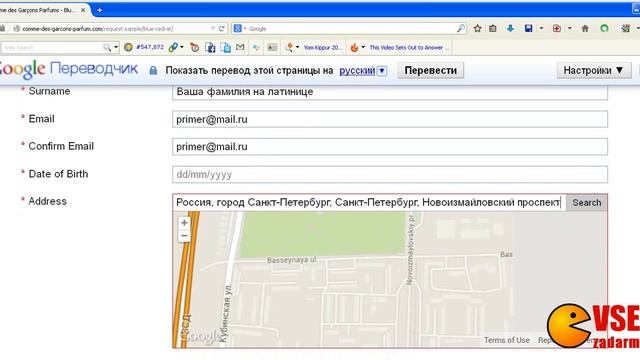Click the blue floppy disk save icon
This screenshot has width=640, height=360.
pyautogui.click(x=529, y=28)
